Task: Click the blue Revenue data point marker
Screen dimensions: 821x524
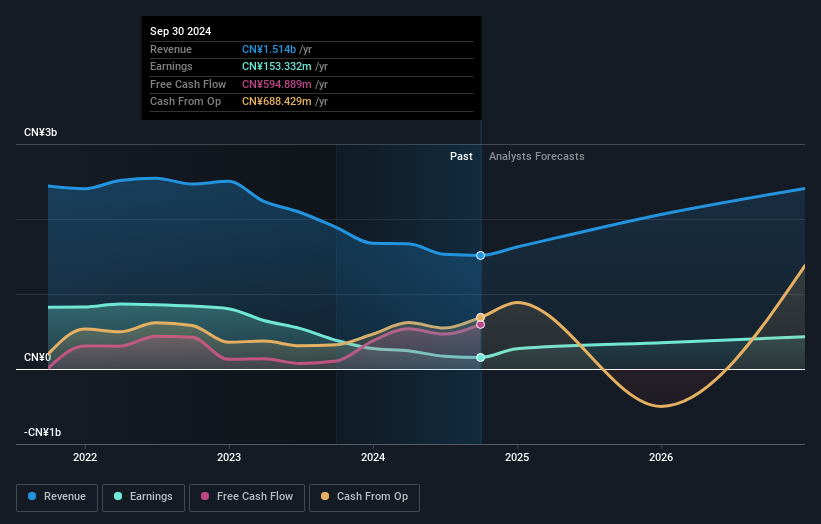Action: 481,256
